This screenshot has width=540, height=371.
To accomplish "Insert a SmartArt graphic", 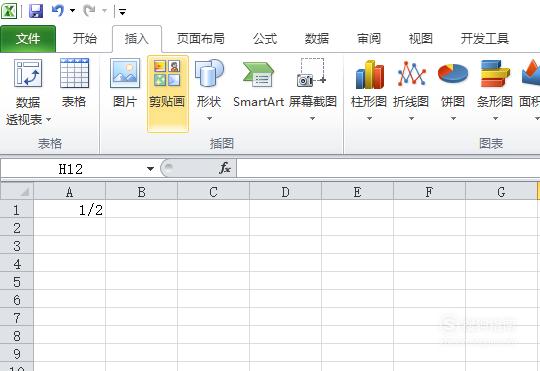I will click(258, 84).
